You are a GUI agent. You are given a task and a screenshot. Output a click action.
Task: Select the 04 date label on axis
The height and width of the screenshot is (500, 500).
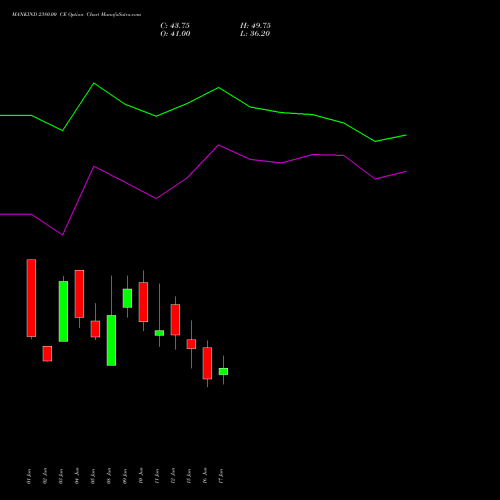coord(77,476)
